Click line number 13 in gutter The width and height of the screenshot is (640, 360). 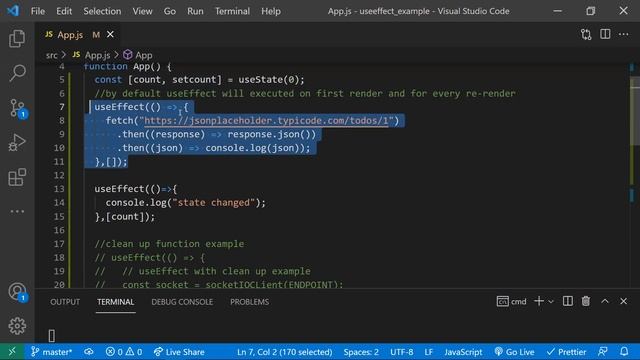(x=59, y=189)
